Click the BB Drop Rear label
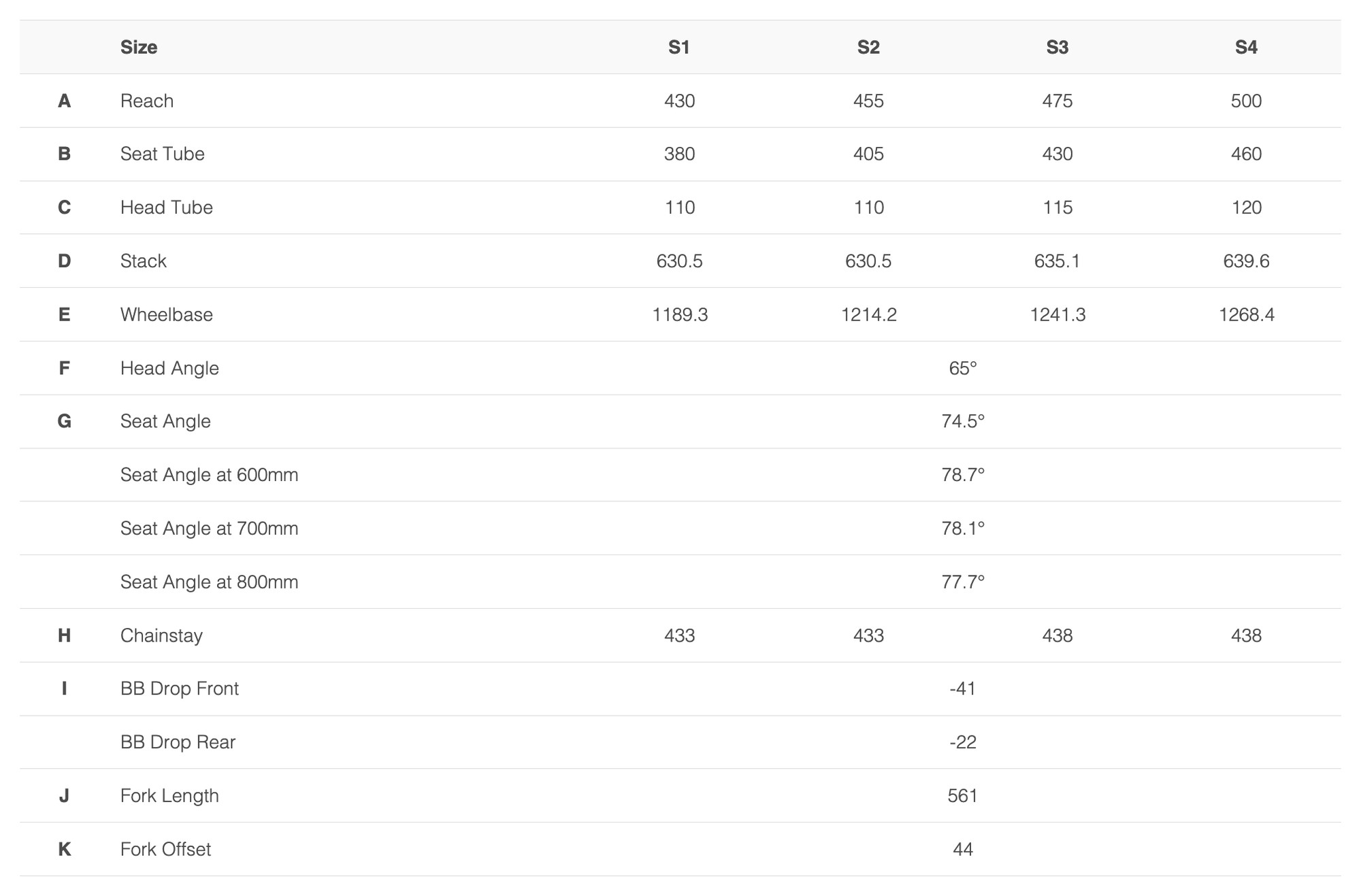Viewport: 1361px width, 896px height. pos(178,742)
